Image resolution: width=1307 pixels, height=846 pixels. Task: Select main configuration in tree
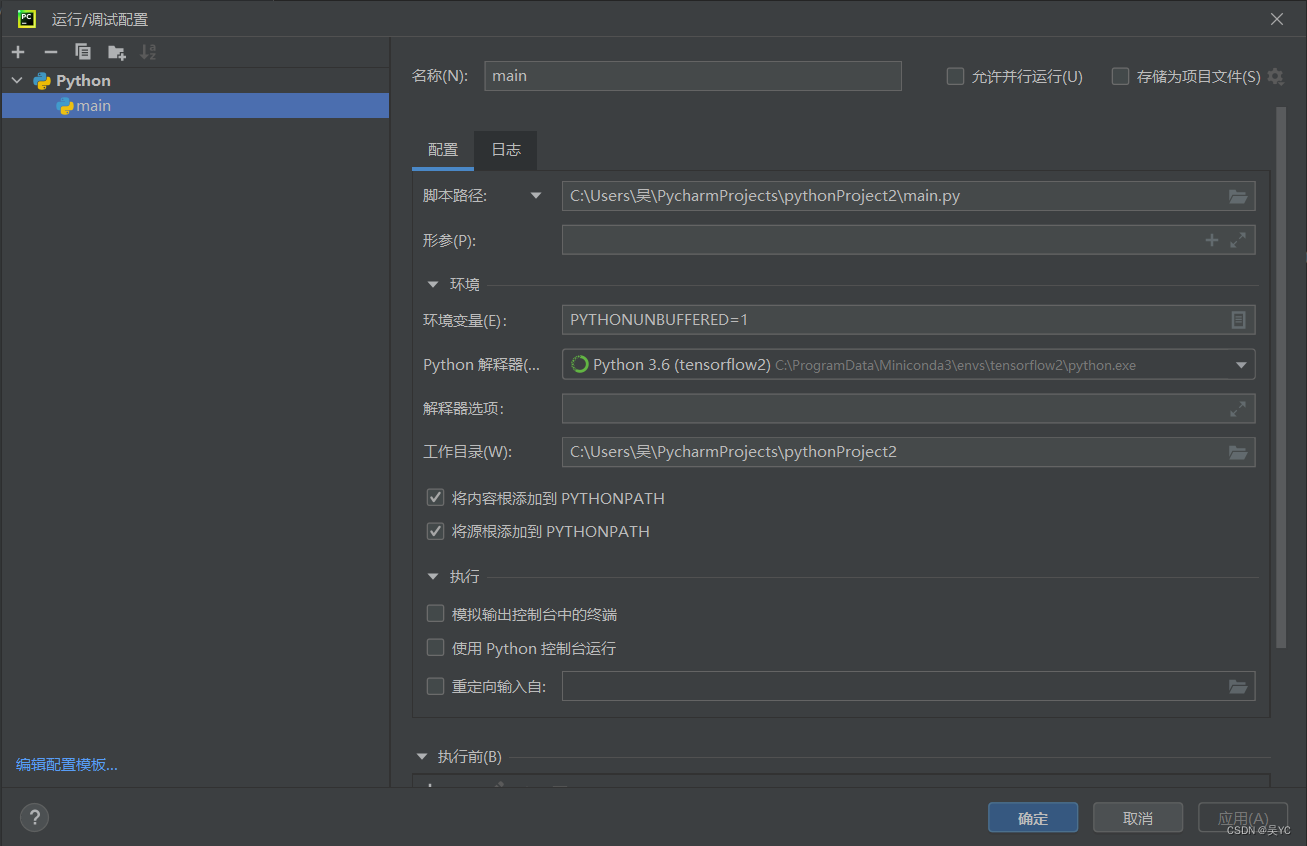tap(195, 106)
